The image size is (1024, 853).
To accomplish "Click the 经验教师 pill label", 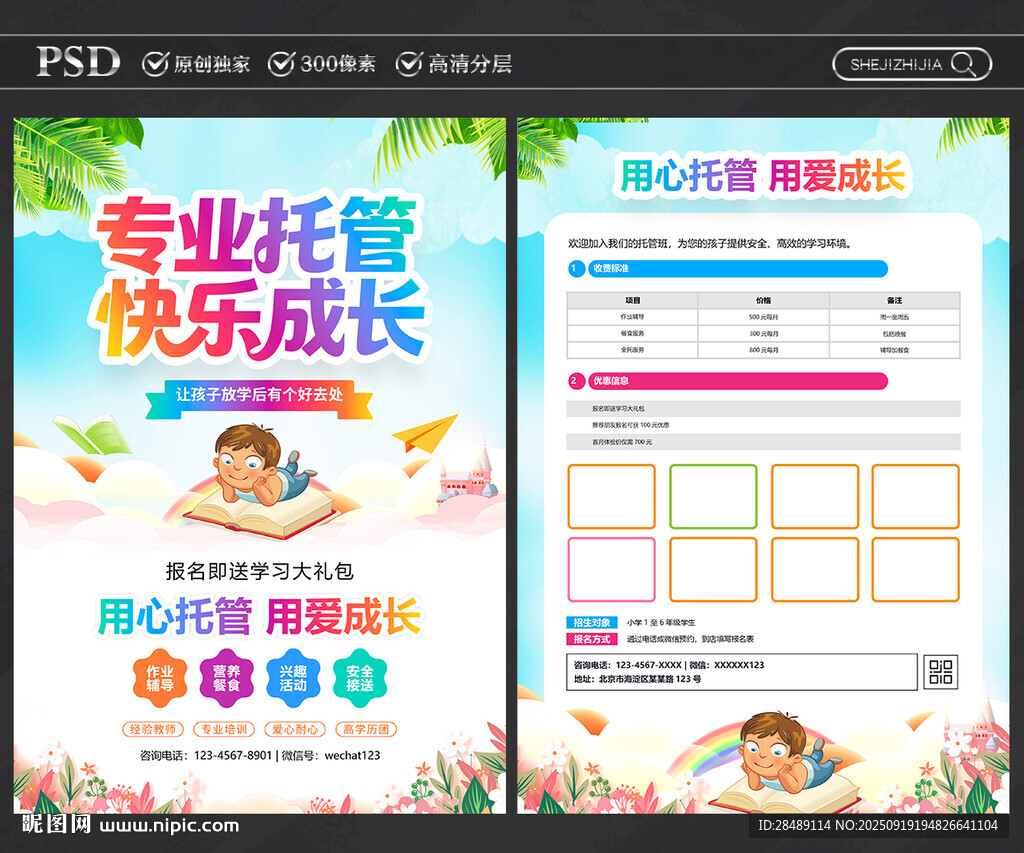I will click(x=153, y=729).
